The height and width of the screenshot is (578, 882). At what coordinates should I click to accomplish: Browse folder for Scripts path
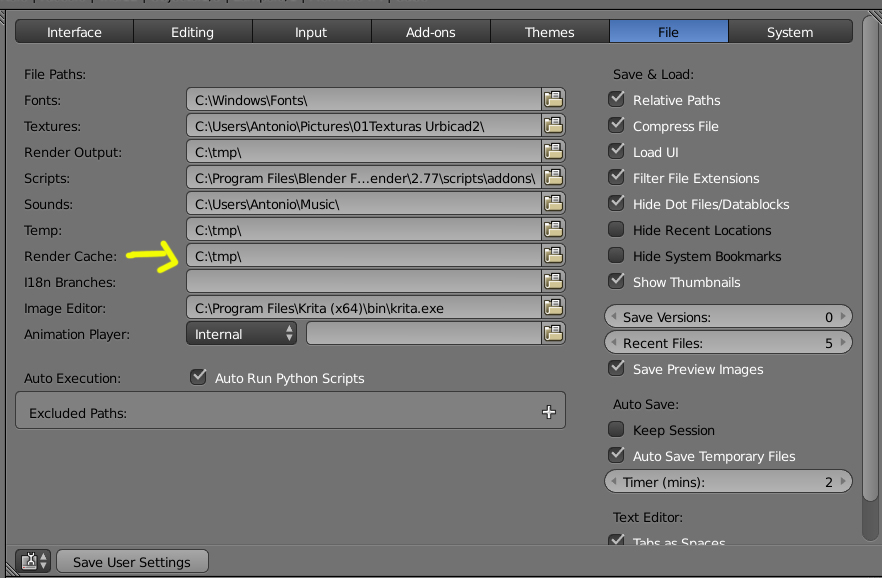(553, 178)
